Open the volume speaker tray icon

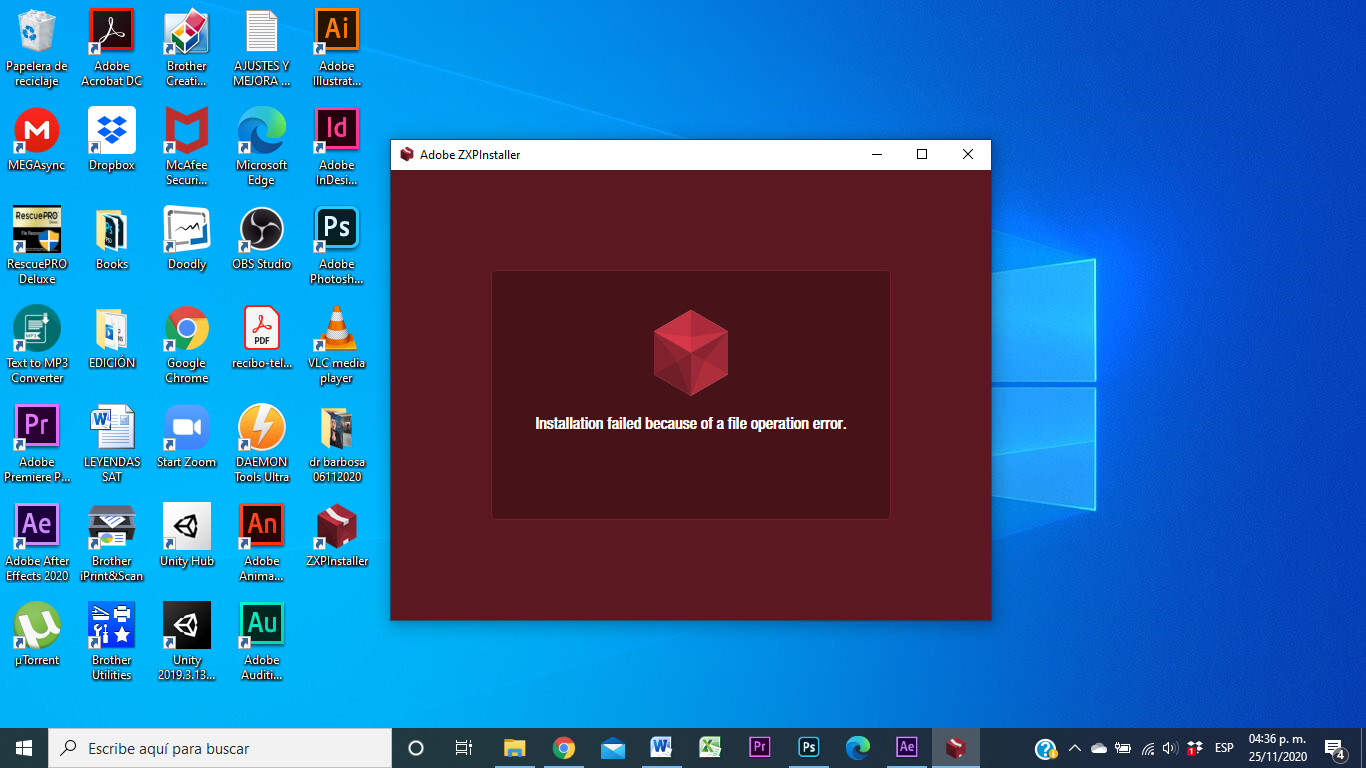point(1170,748)
